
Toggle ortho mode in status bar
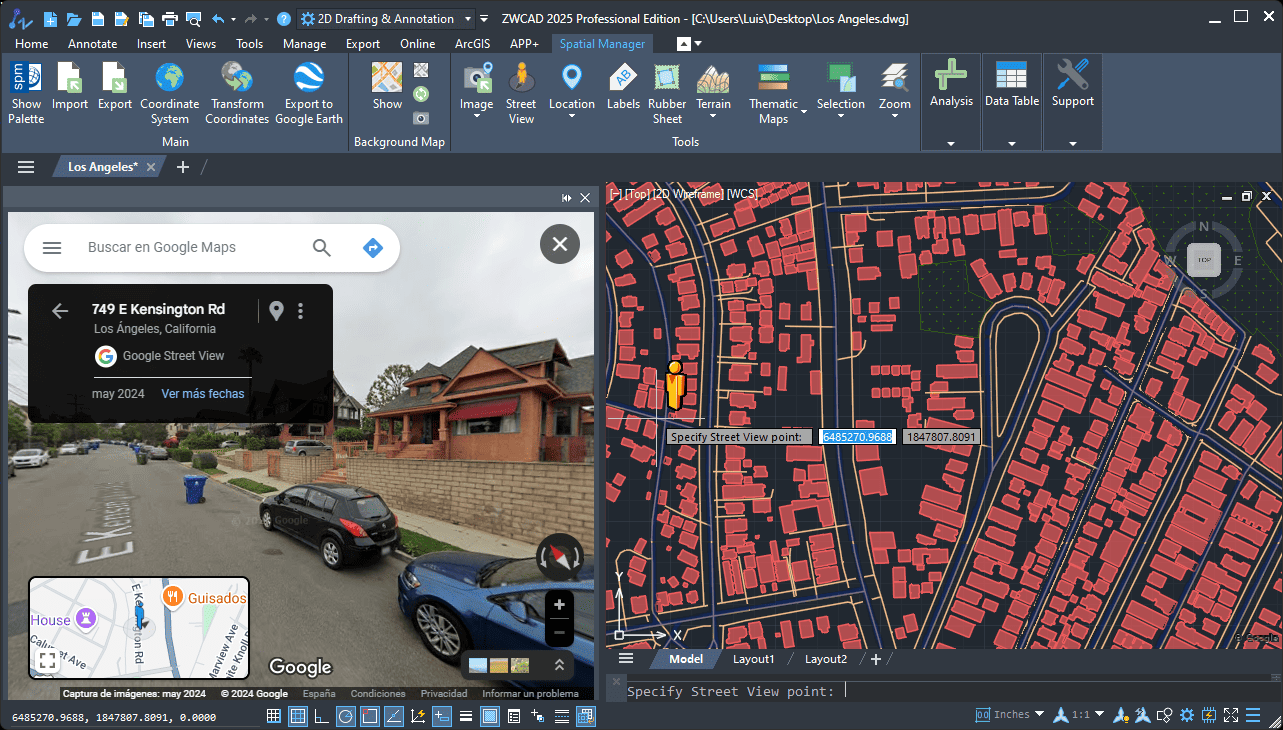[322, 715]
